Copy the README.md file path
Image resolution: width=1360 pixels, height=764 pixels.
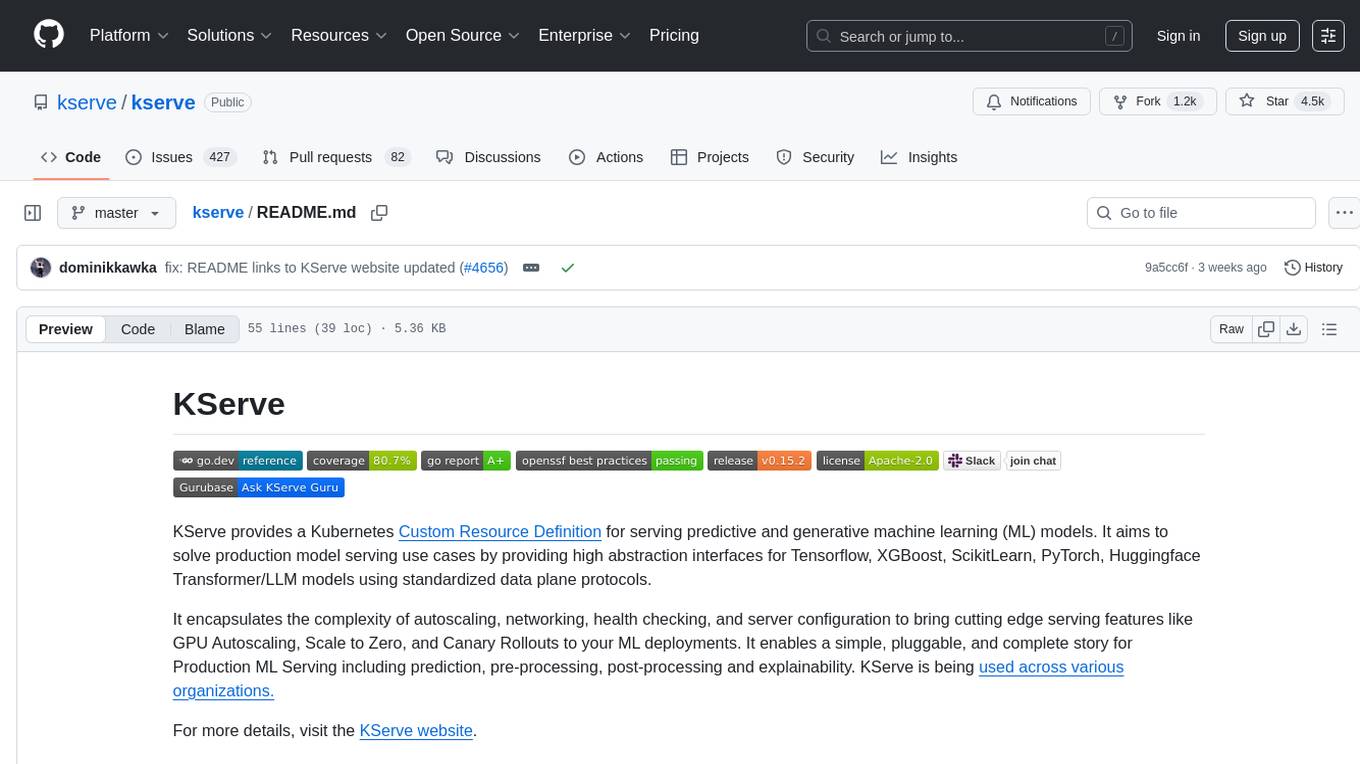[x=379, y=213]
